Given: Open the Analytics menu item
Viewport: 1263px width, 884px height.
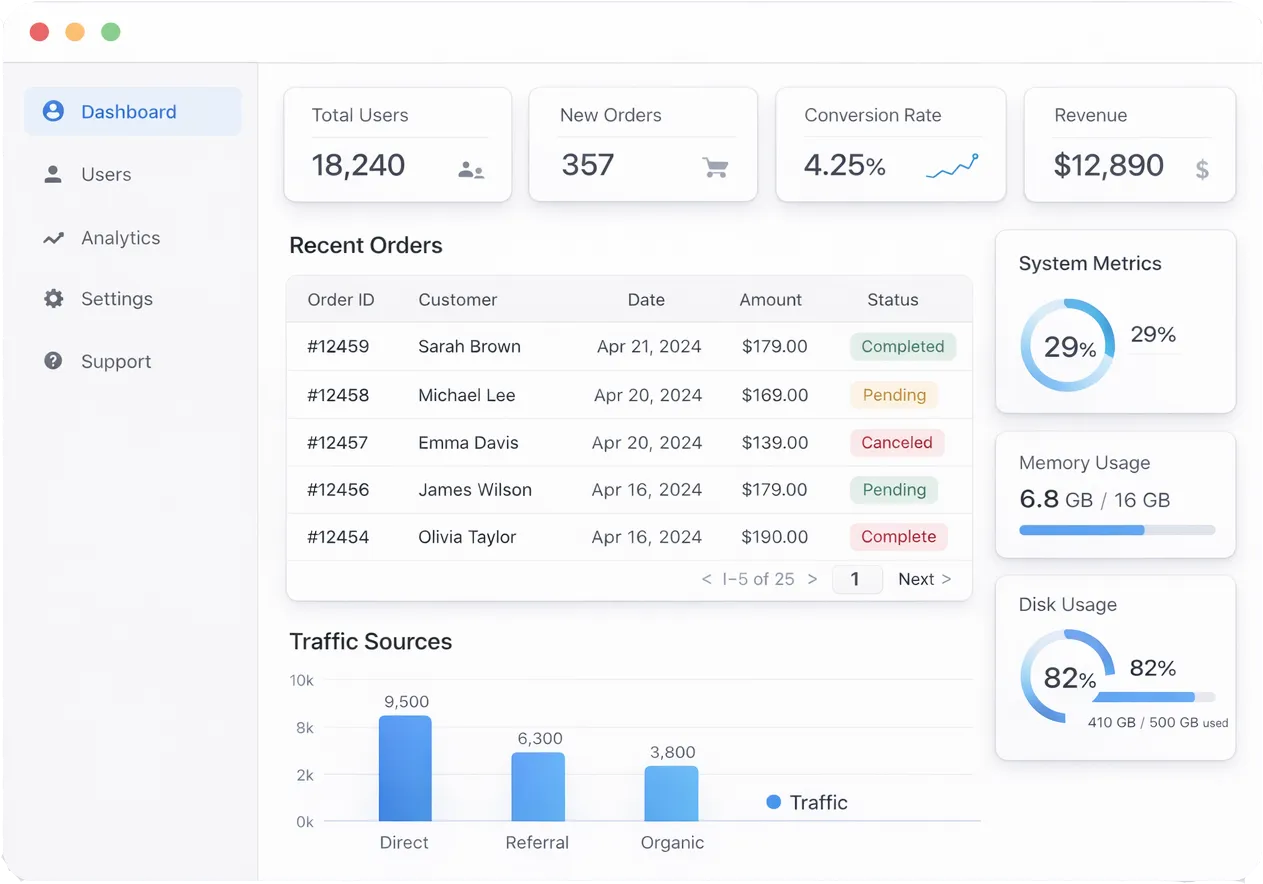Looking at the screenshot, I should (120, 238).
